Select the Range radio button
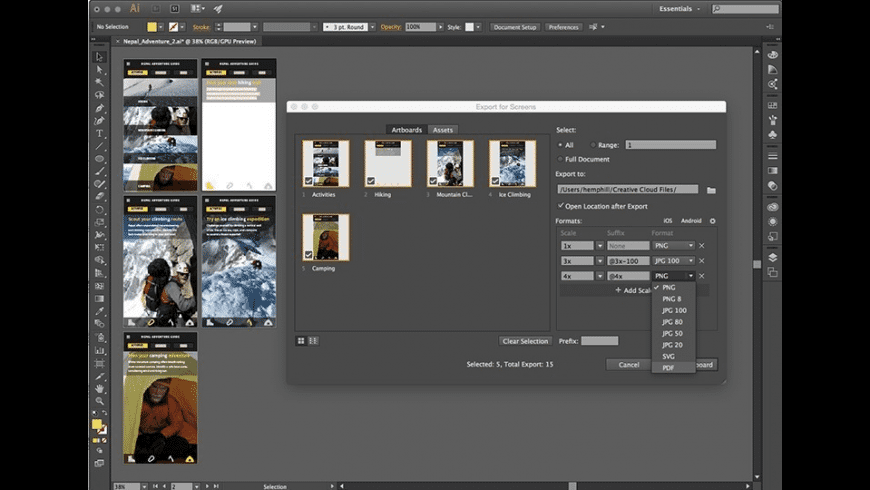This screenshot has height=490, width=870. point(593,145)
